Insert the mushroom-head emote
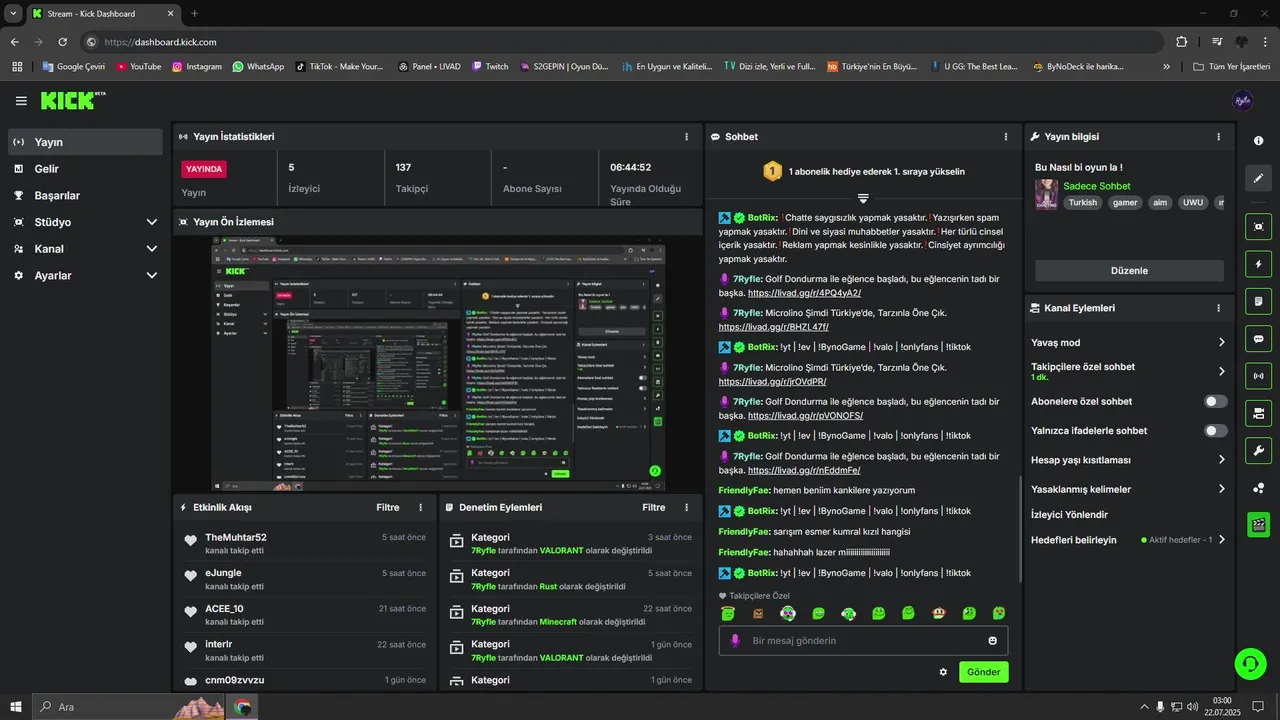1280x720 pixels. [938, 613]
